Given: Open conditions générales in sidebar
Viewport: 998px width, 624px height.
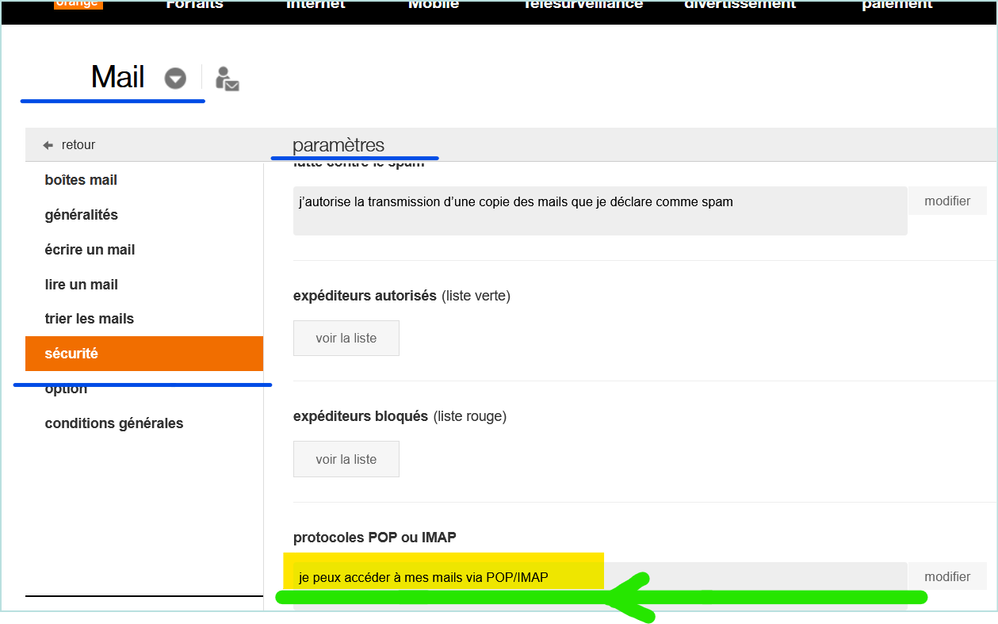Looking at the screenshot, I should click(x=114, y=423).
